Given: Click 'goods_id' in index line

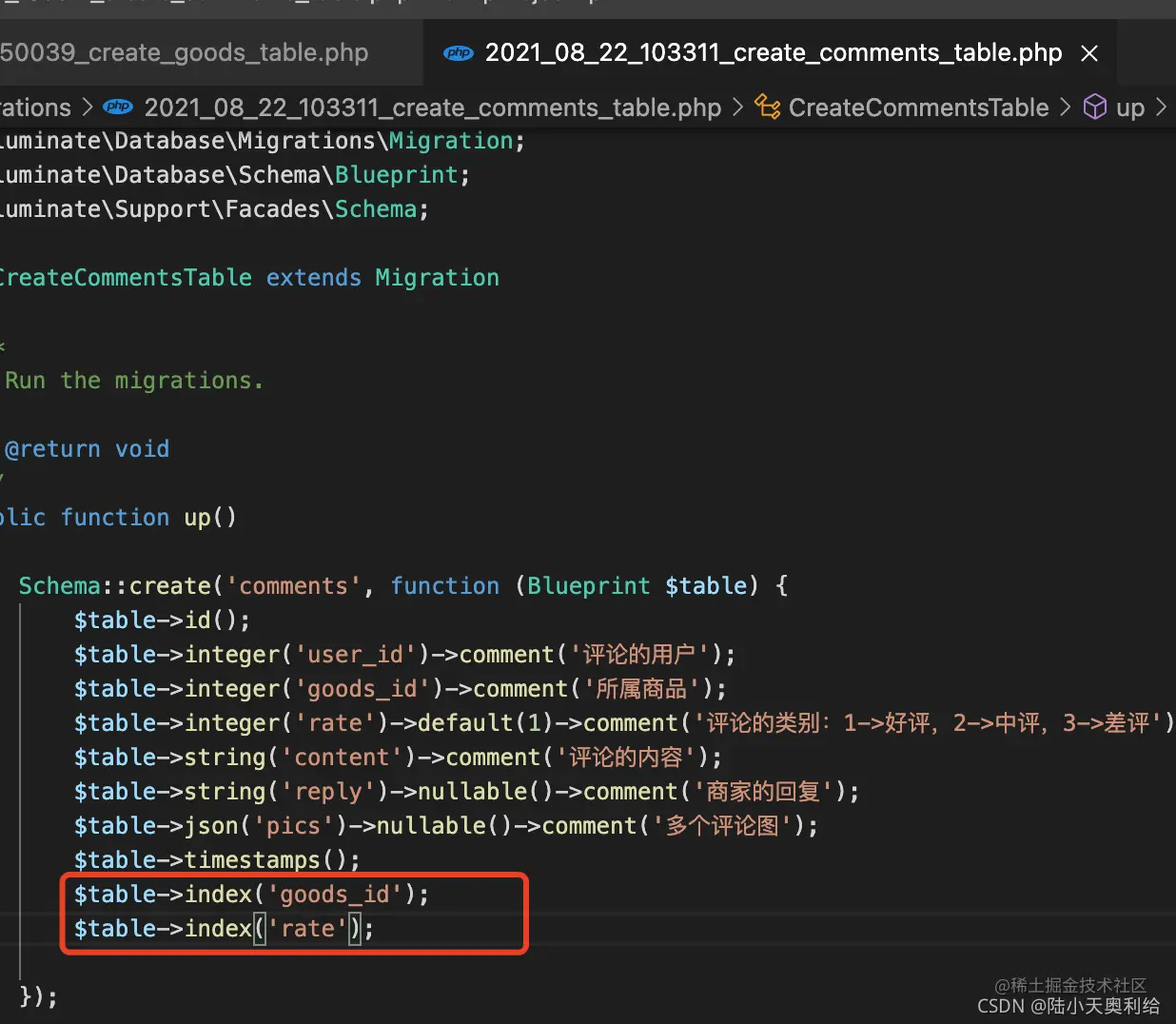Looking at the screenshot, I should [335, 895].
